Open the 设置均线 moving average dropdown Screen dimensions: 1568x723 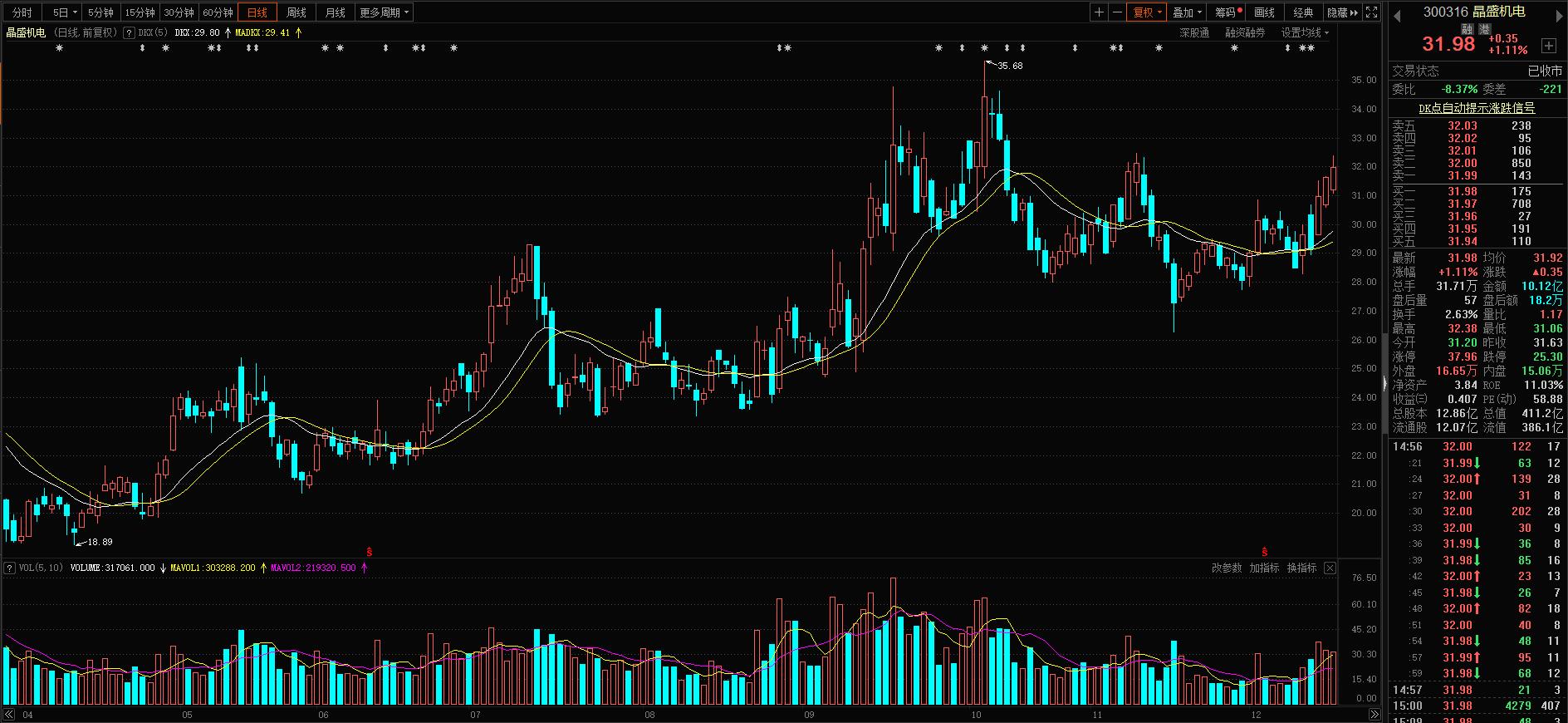(1304, 33)
